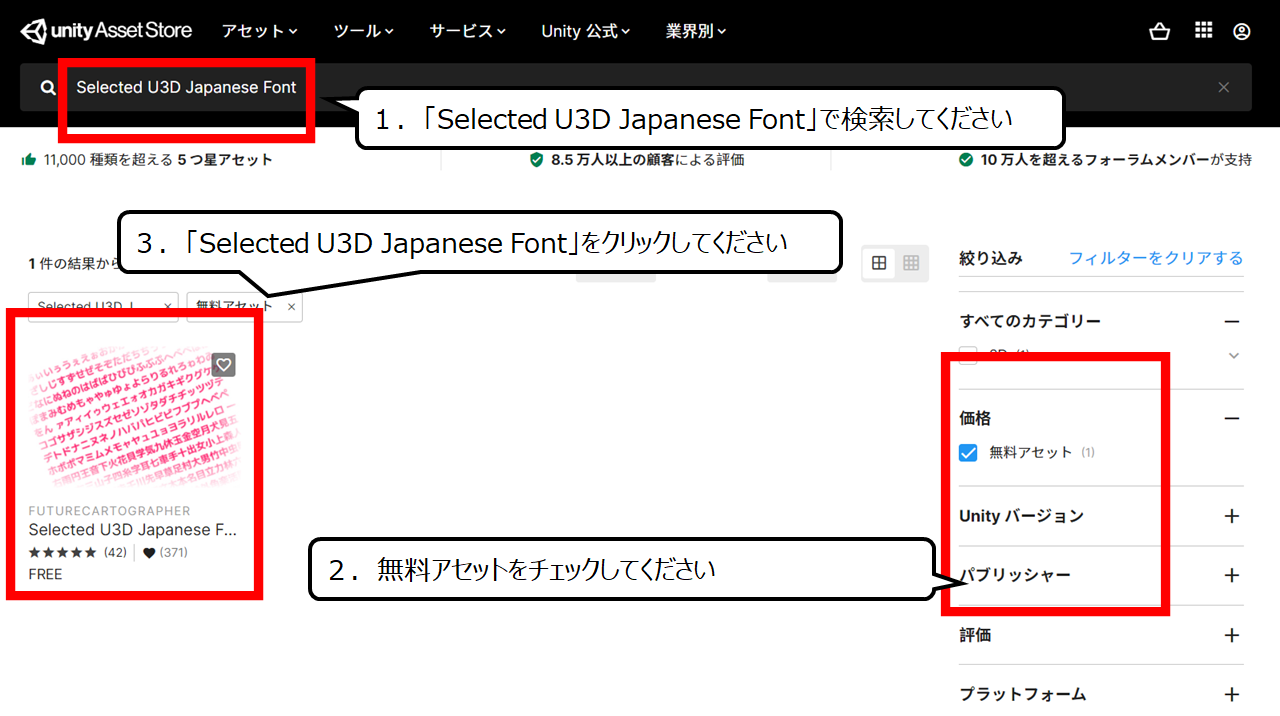The width and height of the screenshot is (1280, 716).
Task: Uncheck the 無料アセット checkbox
Action: (x=968, y=452)
